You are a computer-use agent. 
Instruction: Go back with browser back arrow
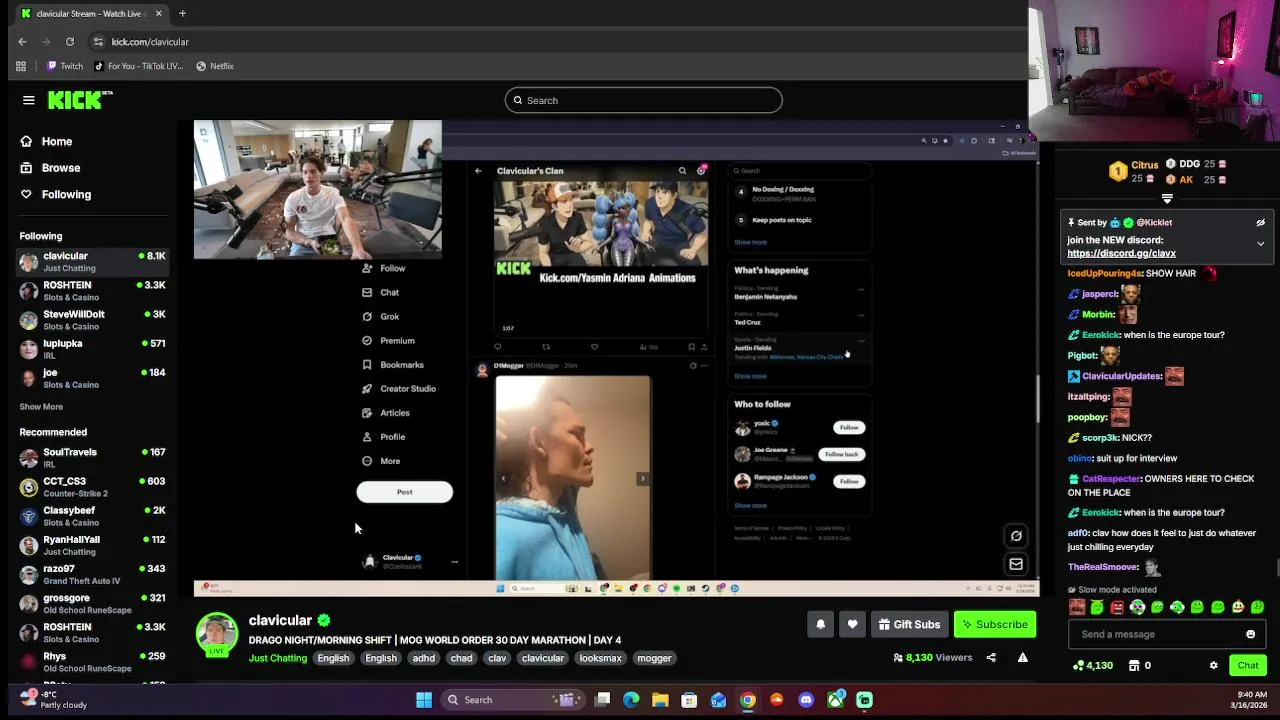(x=22, y=42)
